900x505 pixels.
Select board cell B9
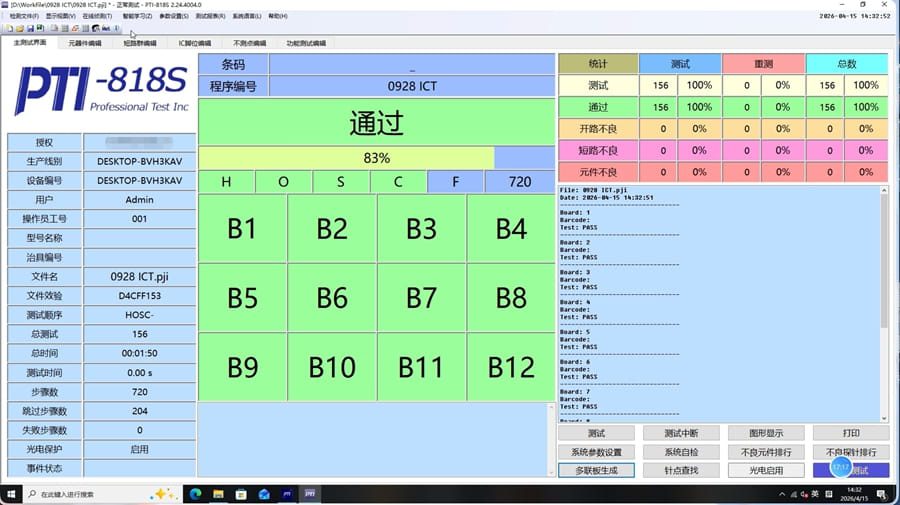[242, 367]
